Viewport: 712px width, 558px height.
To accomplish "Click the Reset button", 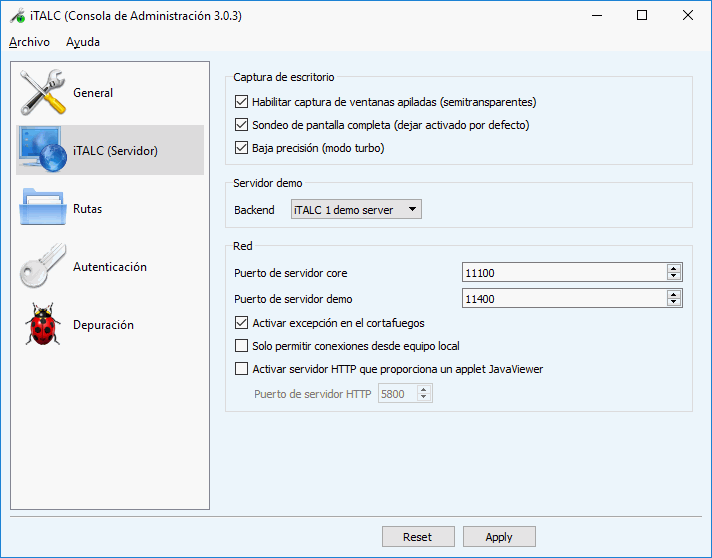I will 417,537.
